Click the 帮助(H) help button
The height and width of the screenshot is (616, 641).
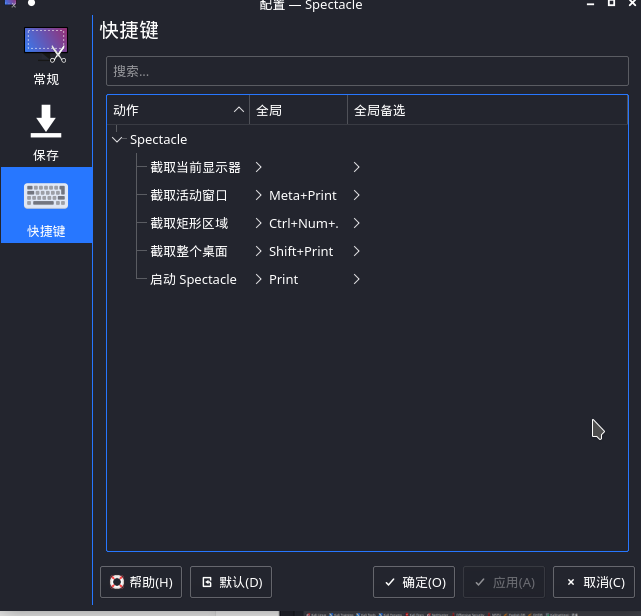(141, 582)
